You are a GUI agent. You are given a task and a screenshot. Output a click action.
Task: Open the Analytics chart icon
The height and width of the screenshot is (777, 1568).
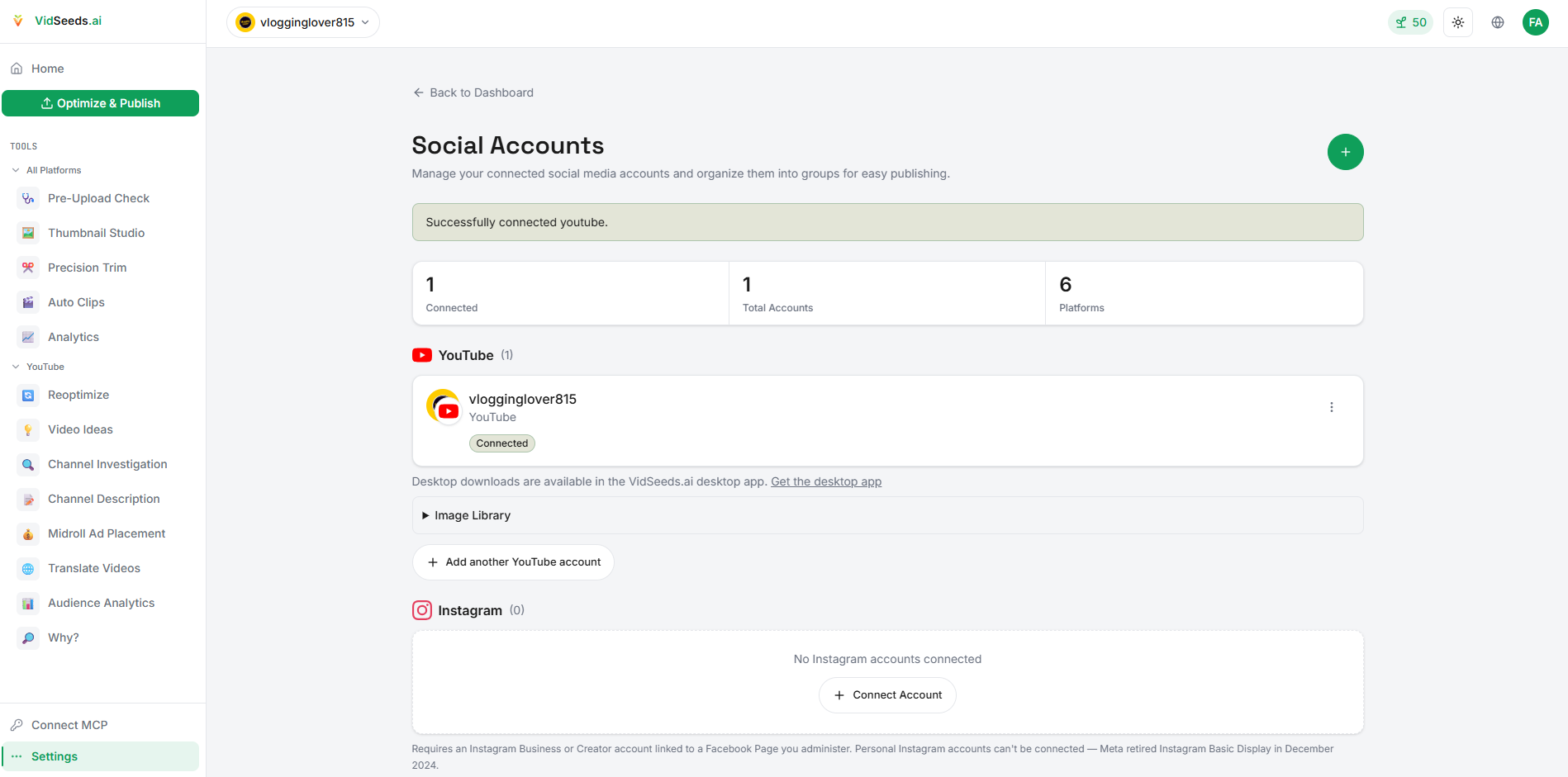point(28,337)
